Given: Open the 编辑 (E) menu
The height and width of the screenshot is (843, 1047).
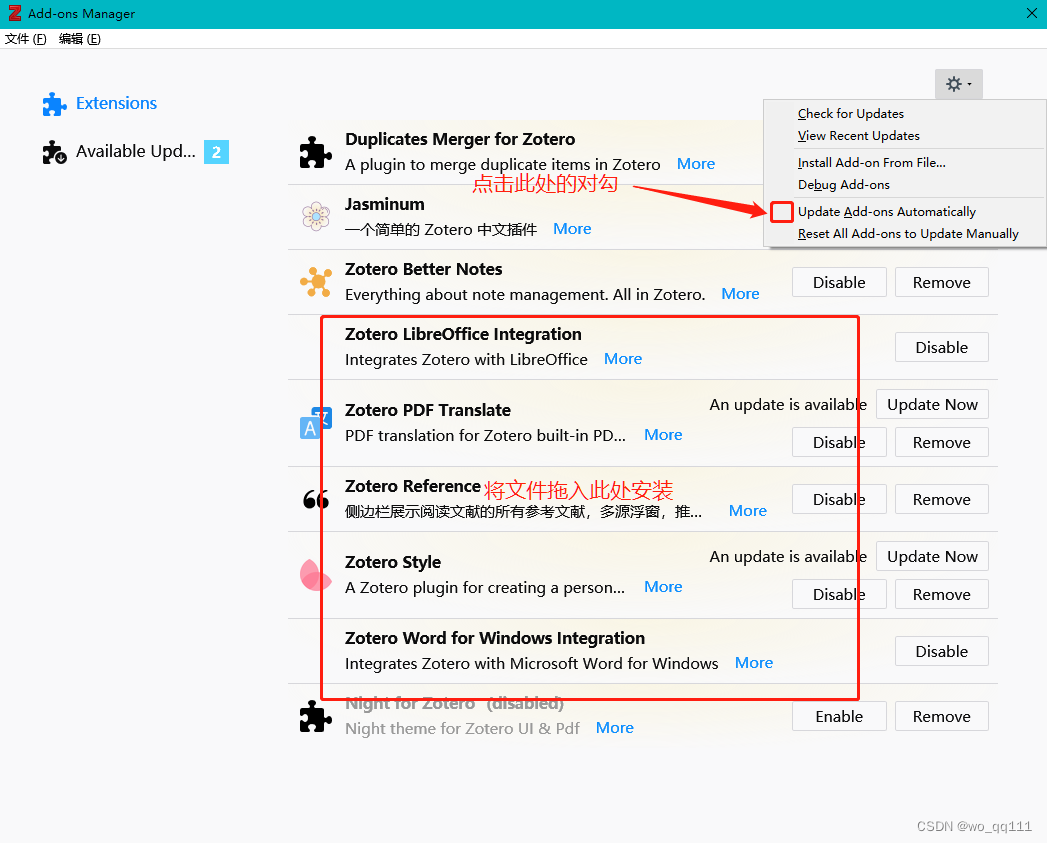Looking at the screenshot, I should pyautogui.click(x=79, y=39).
